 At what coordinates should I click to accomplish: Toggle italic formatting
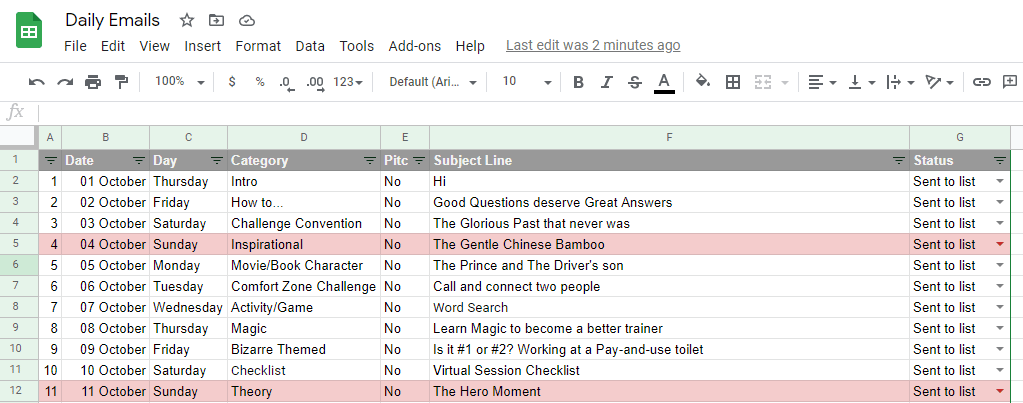coord(607,82)
